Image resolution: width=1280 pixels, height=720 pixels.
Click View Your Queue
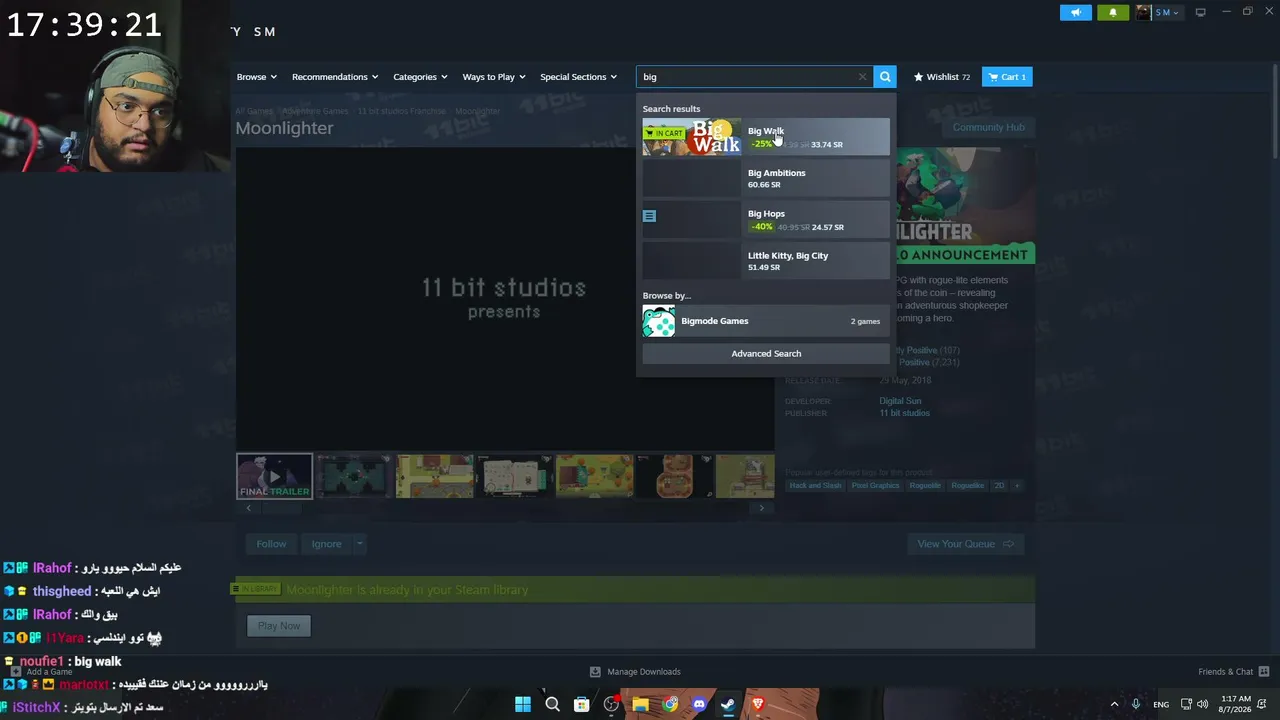(965, 544)
